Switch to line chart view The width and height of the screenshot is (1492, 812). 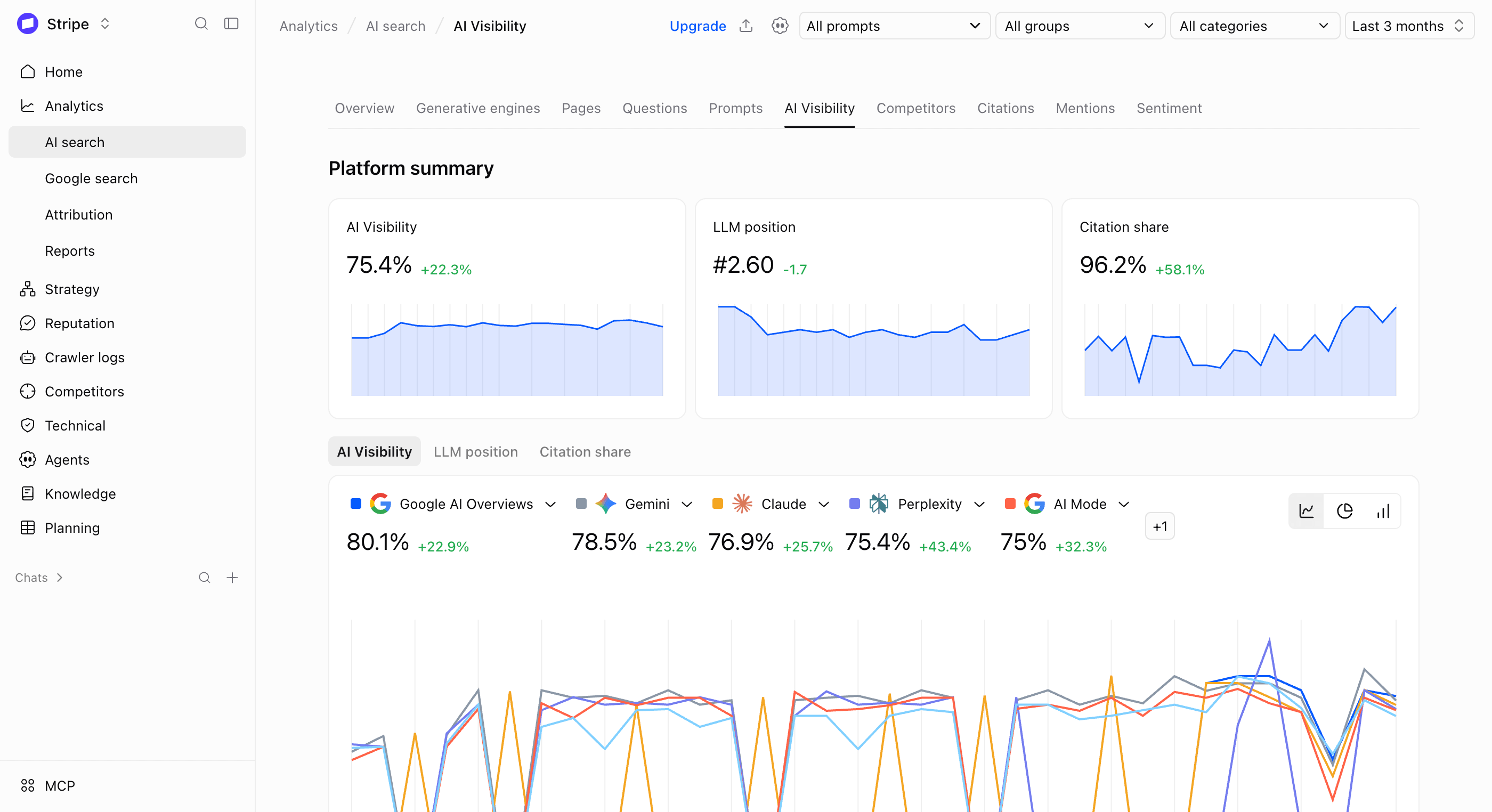1306,511
